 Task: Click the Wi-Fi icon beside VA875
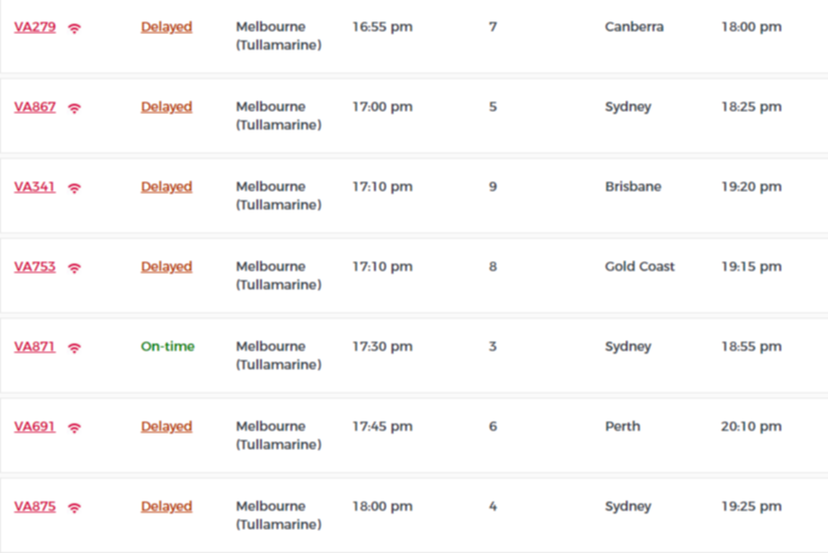(74, 508)
